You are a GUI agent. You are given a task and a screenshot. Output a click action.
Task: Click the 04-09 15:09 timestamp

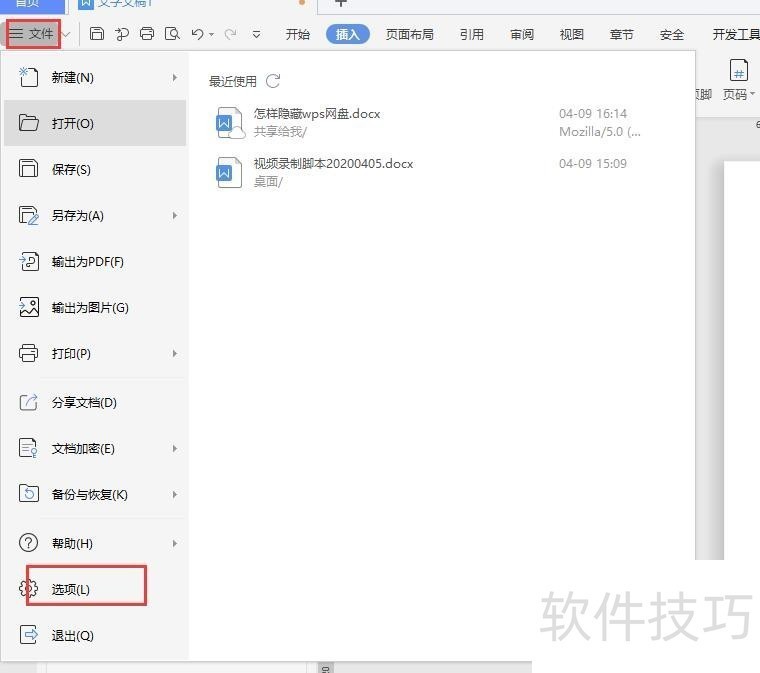[593, 163]
